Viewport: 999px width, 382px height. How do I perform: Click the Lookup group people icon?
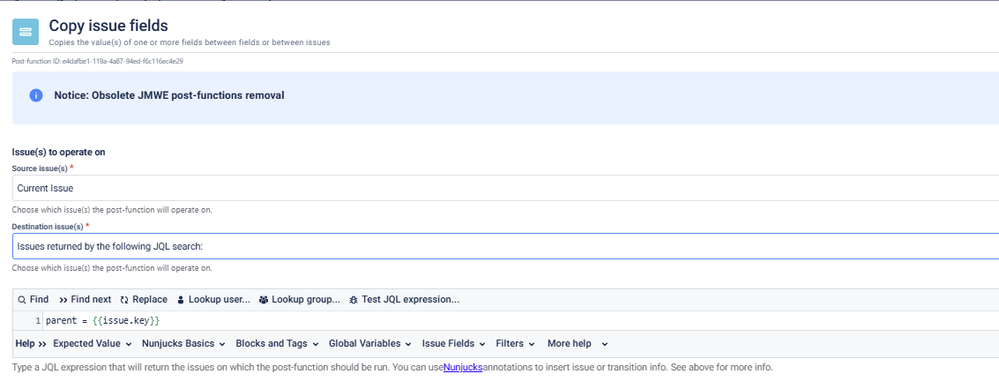[x=264, y=300]
